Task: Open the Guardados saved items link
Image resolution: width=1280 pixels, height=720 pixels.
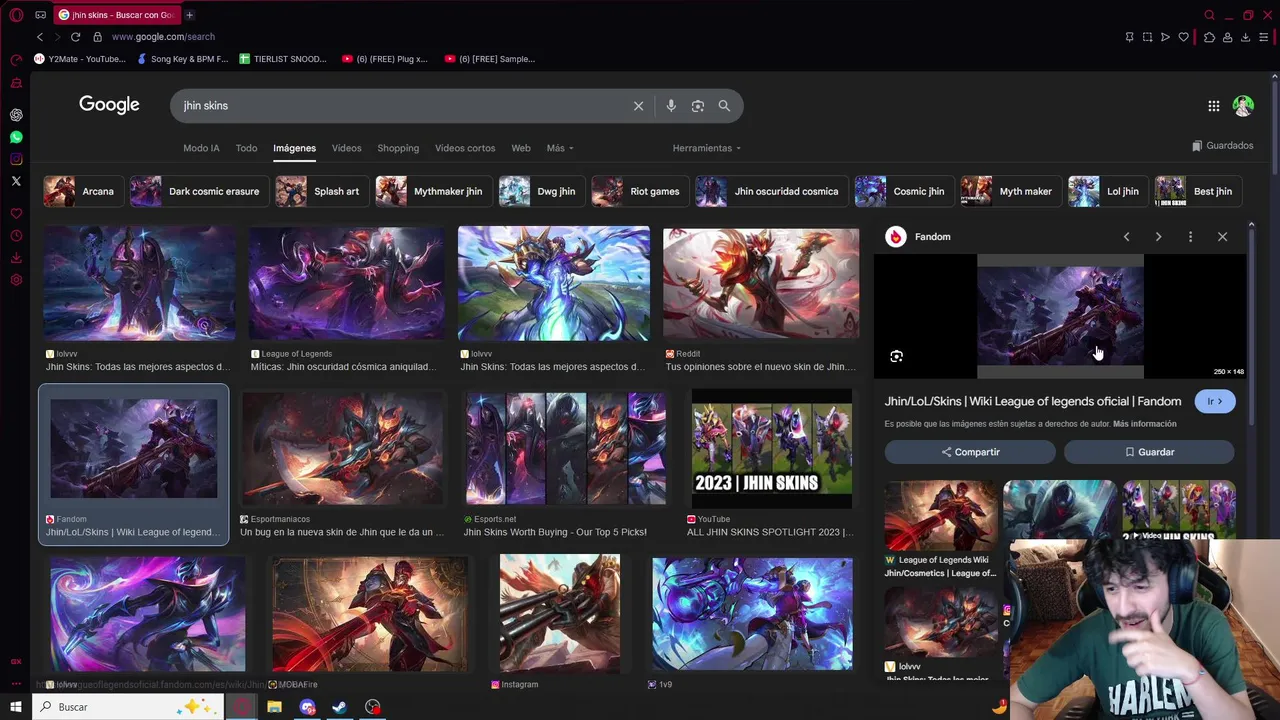Action: pos(1222,146)
